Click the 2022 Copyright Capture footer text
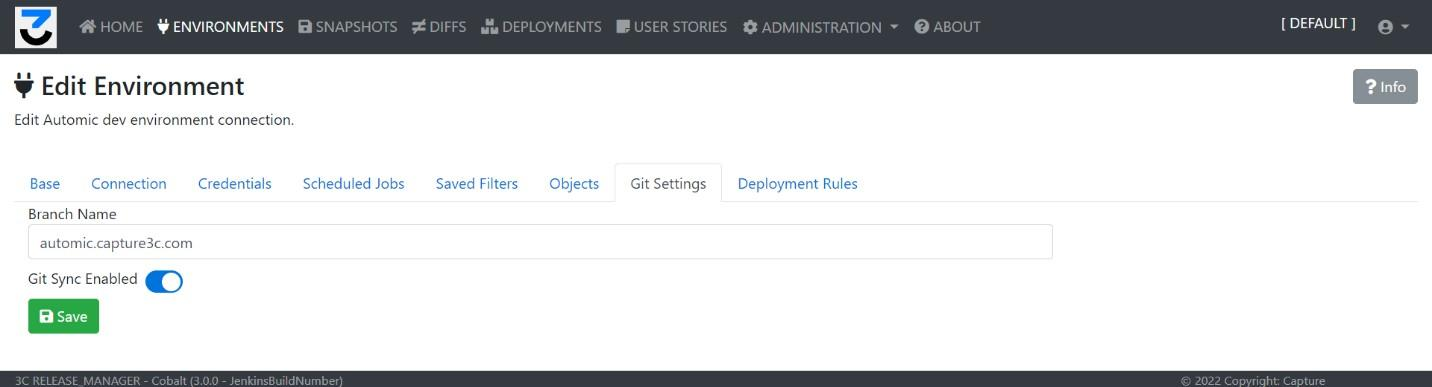The height and width of the screenshot is (387, 1432). [1252, 380]
